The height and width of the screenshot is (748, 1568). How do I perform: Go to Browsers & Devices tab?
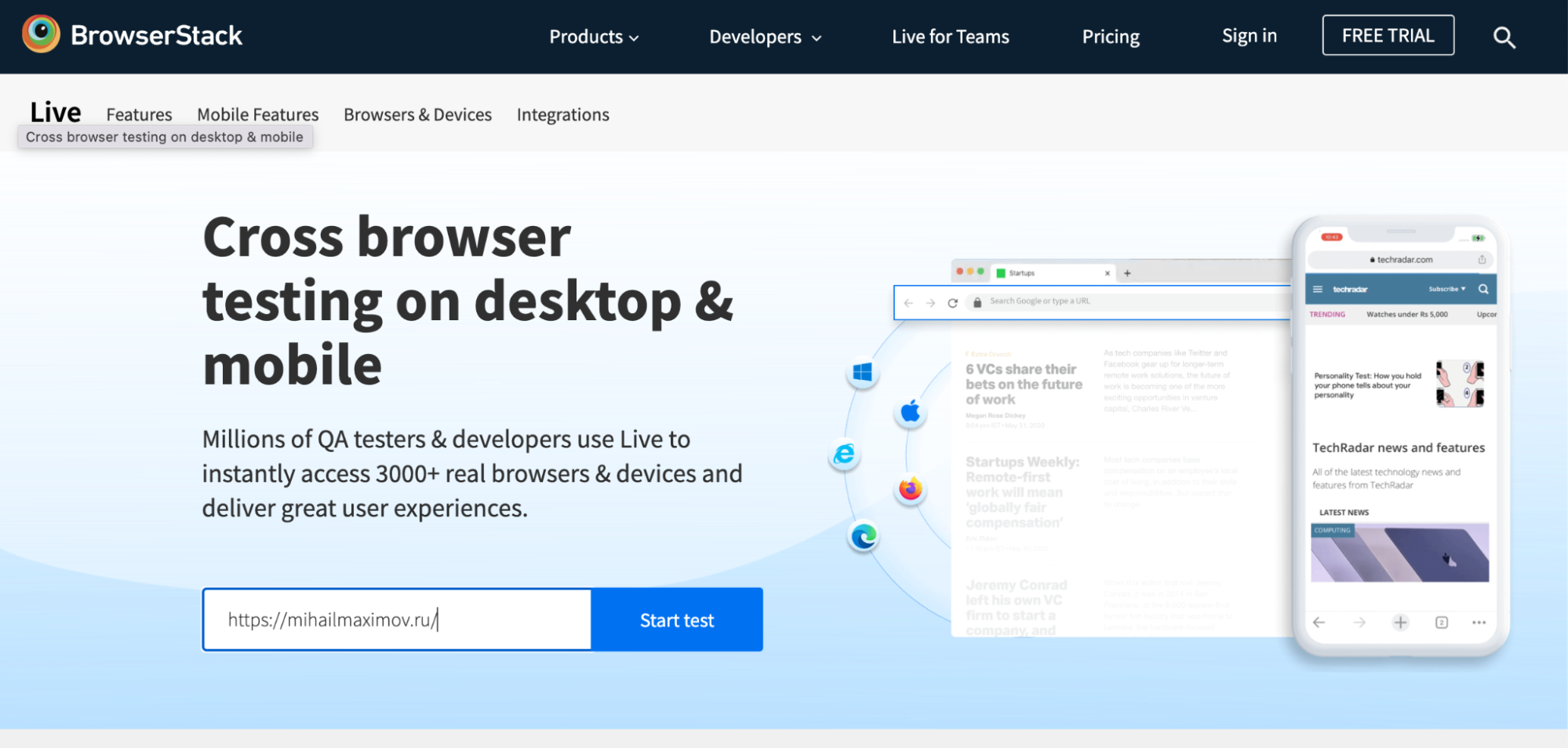[417, 115]
